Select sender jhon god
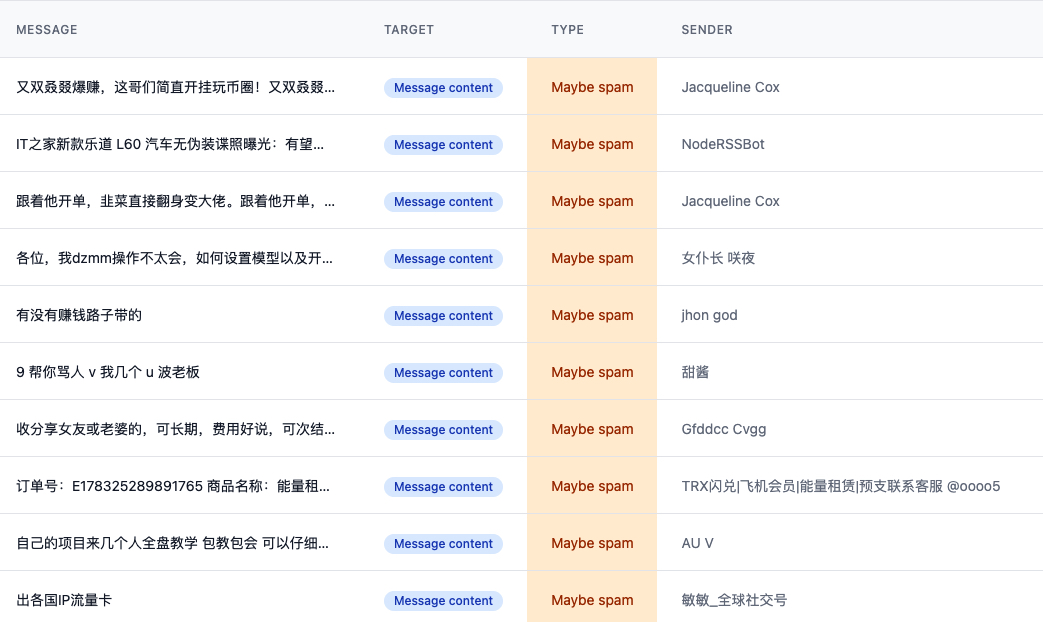This screenshot has width=1043, height=622. [709, 315]
